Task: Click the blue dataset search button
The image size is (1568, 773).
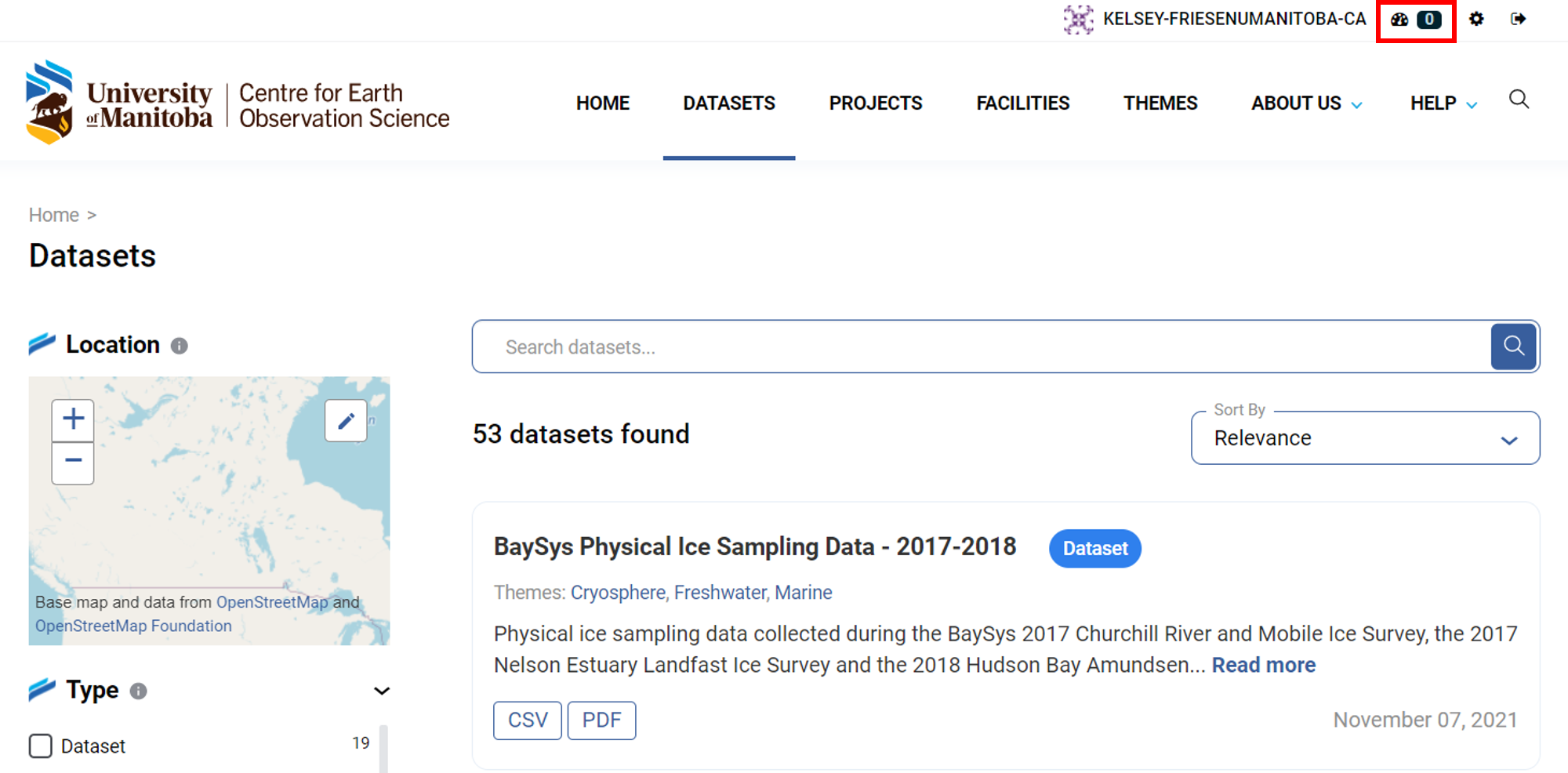Action: pyautogui.click(x=1513, y=347)
